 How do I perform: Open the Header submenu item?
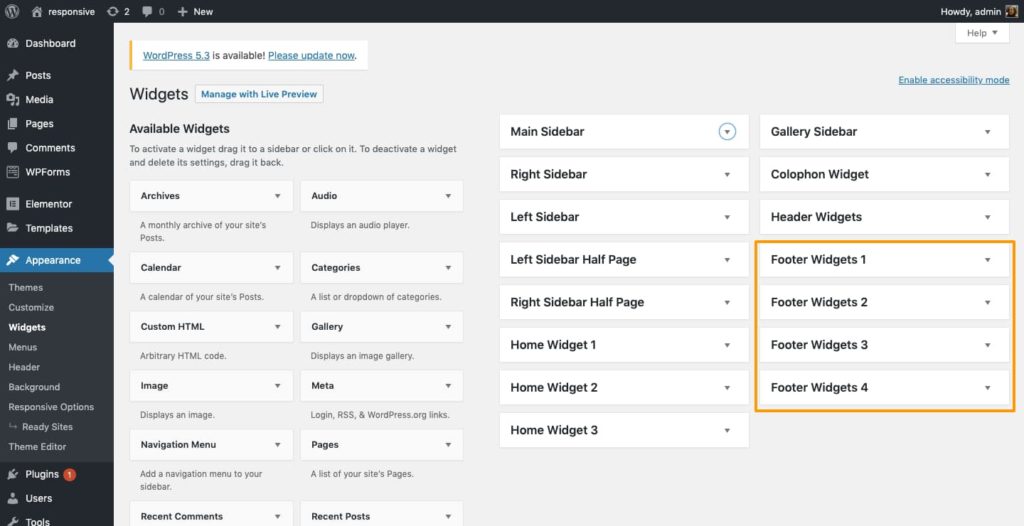(x=24, y=367)
